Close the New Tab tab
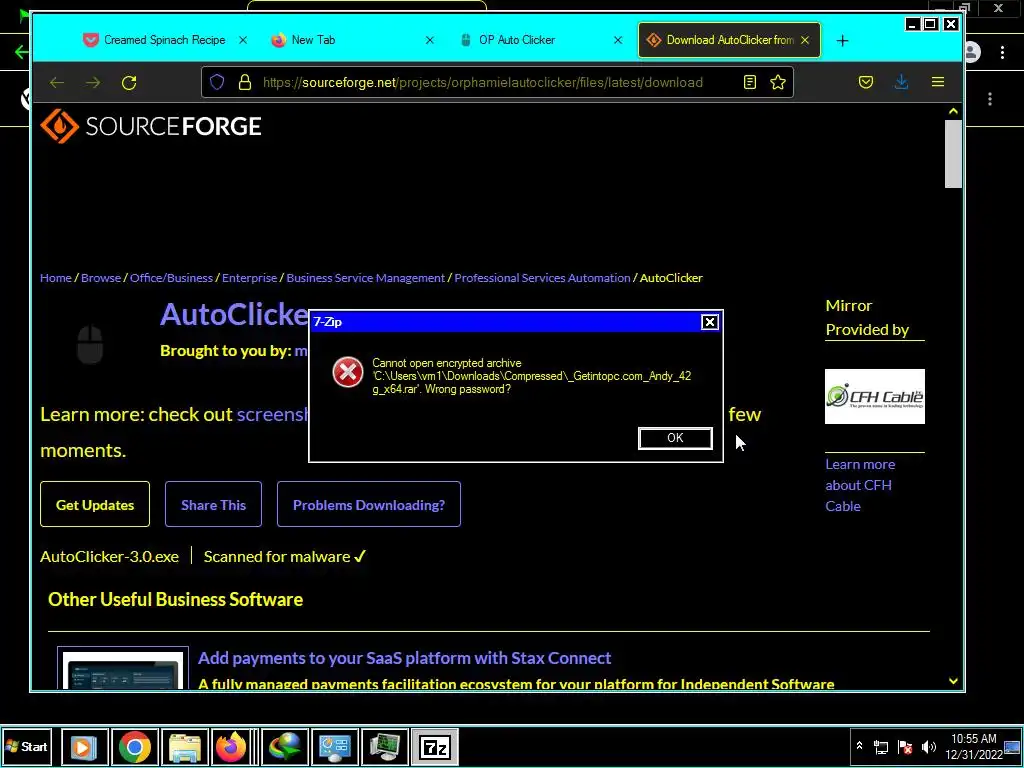Image resolution: width=1024 pixels, height=768 pixels. 430,40
